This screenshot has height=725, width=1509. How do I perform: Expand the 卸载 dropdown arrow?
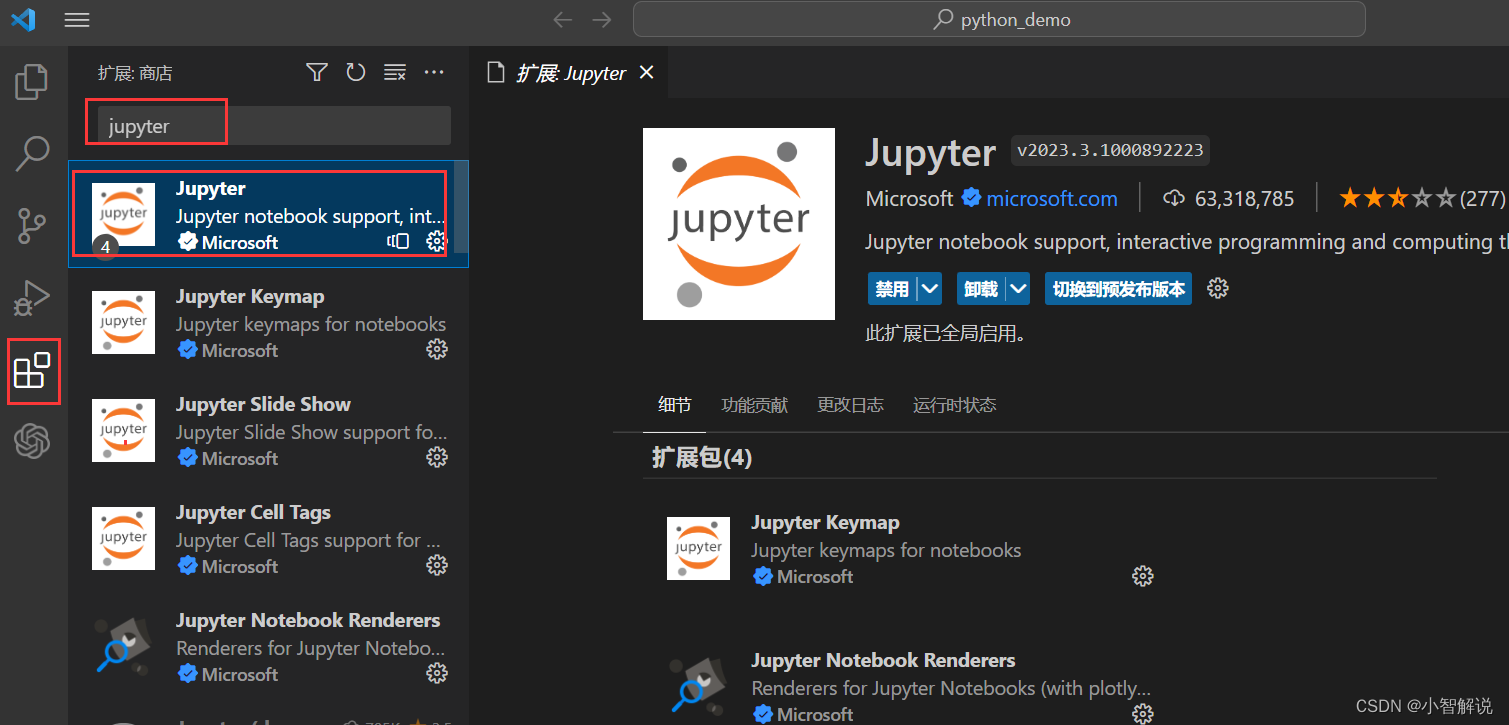pos(1019,289)
